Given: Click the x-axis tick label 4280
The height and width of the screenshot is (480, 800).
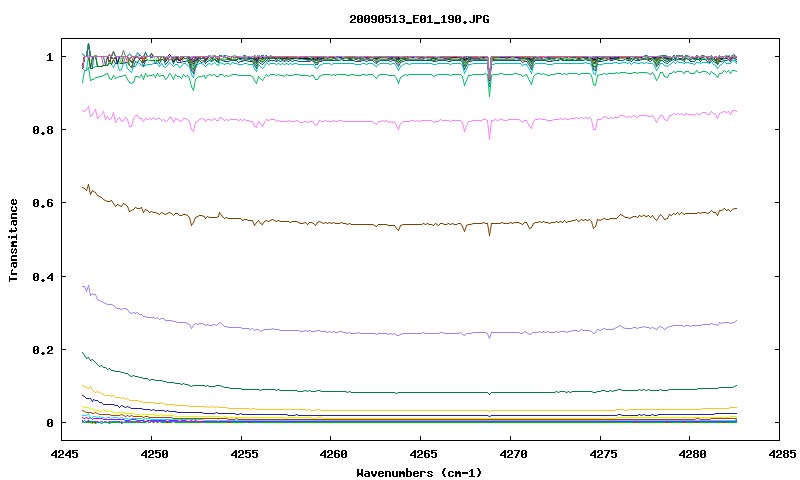Looking at the screenshot, I should (x=692, y=454).
